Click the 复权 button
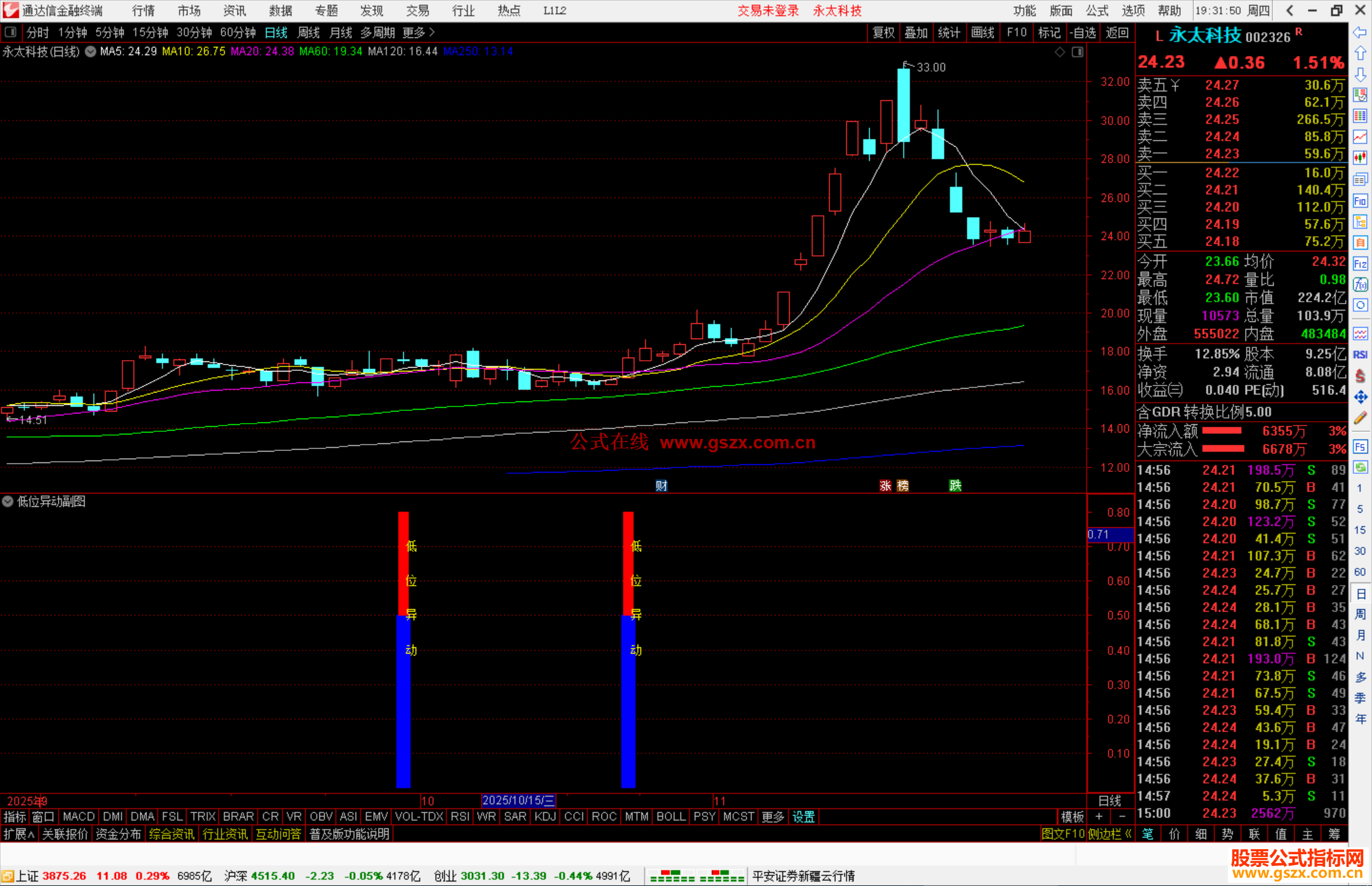The image size is (1372, 886). pyautogui.click(x=883, y=32)
